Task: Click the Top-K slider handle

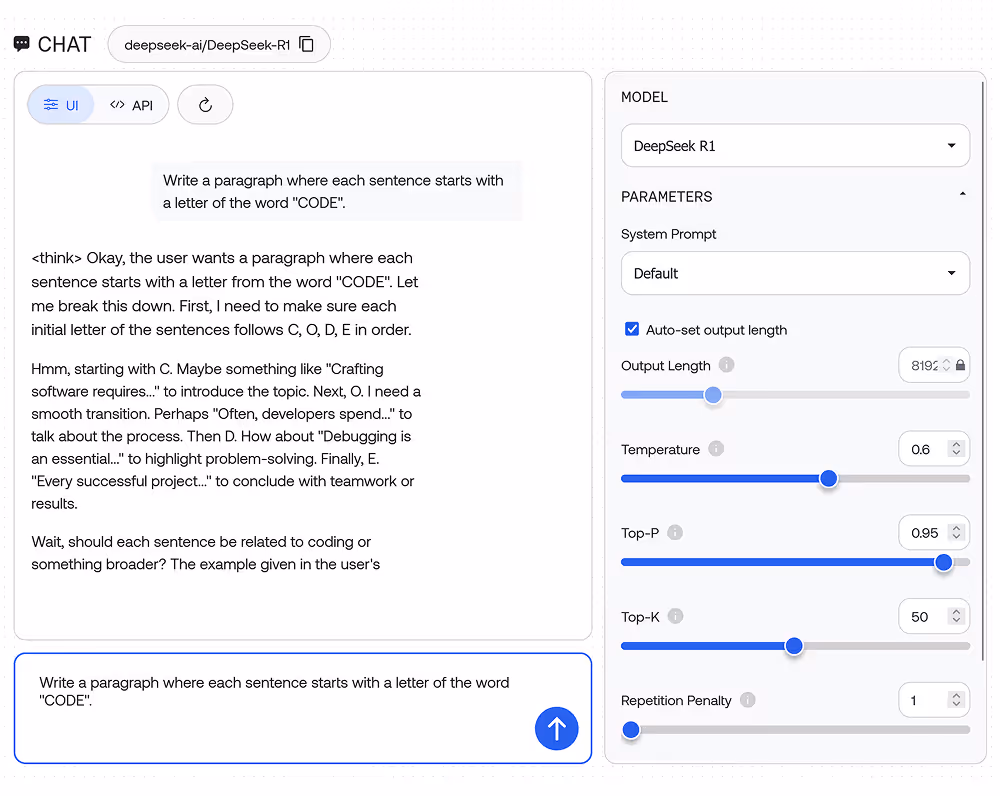Action: (794, 646)
